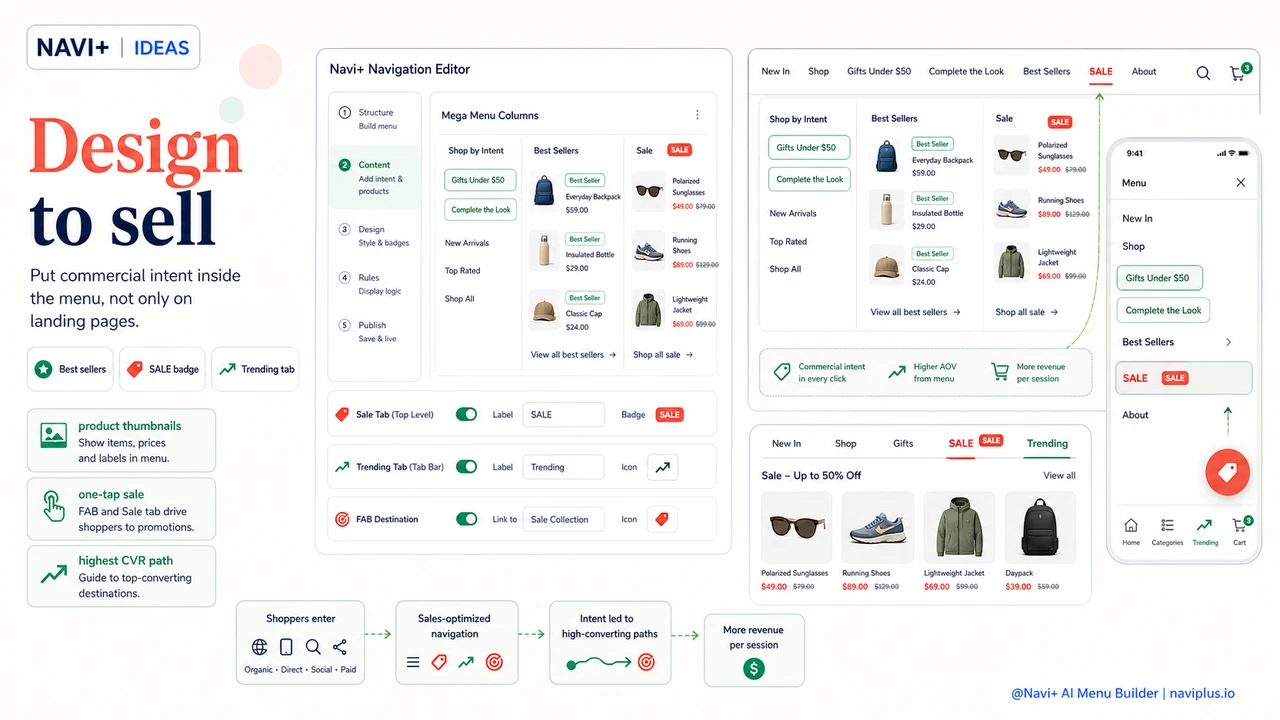Switch to the Trending tab in tab bar

pyautogui.click(x=1047, y=443)
